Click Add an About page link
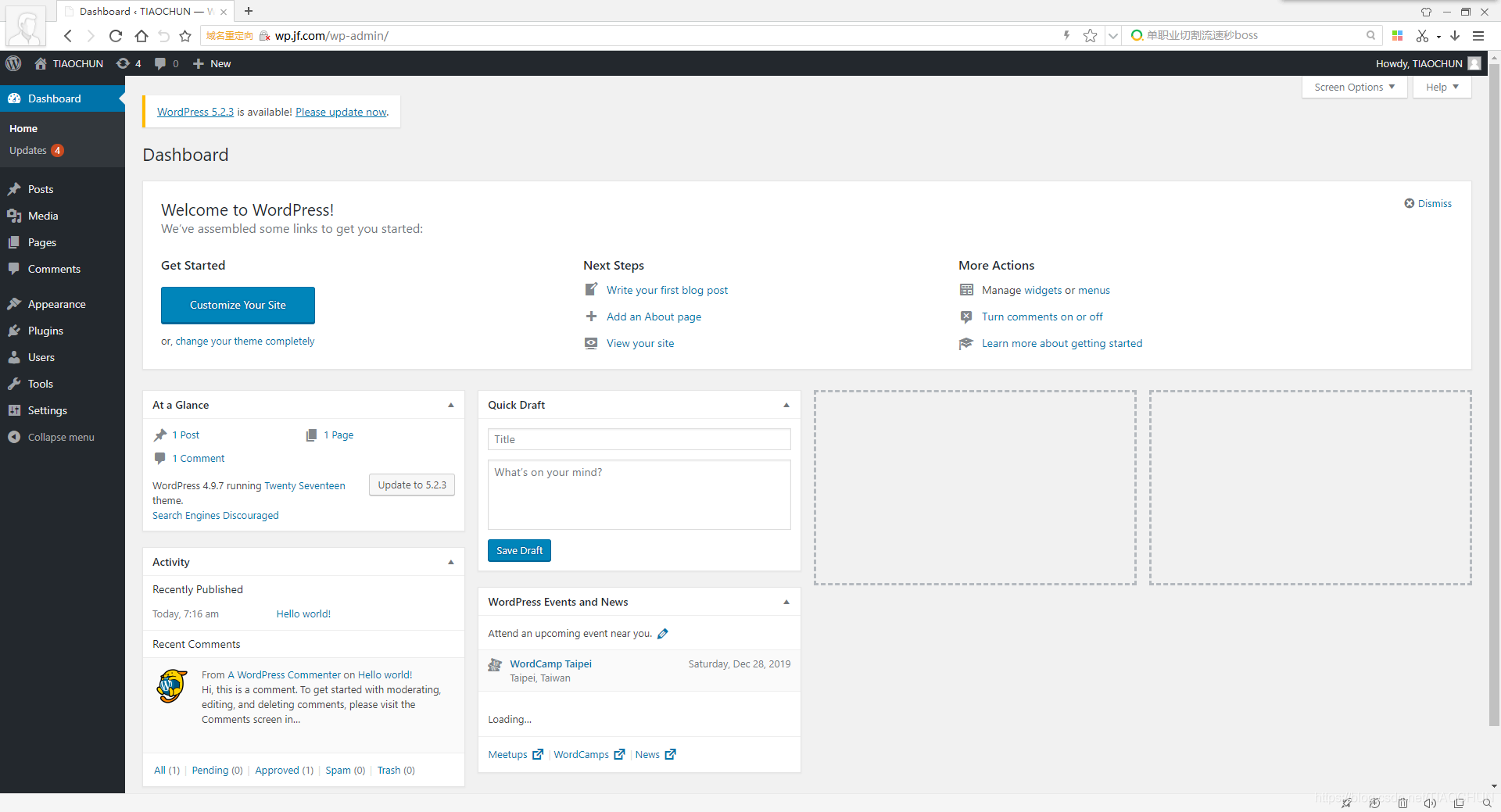Viewport: 1501px width, 812px height. (654, 317)
